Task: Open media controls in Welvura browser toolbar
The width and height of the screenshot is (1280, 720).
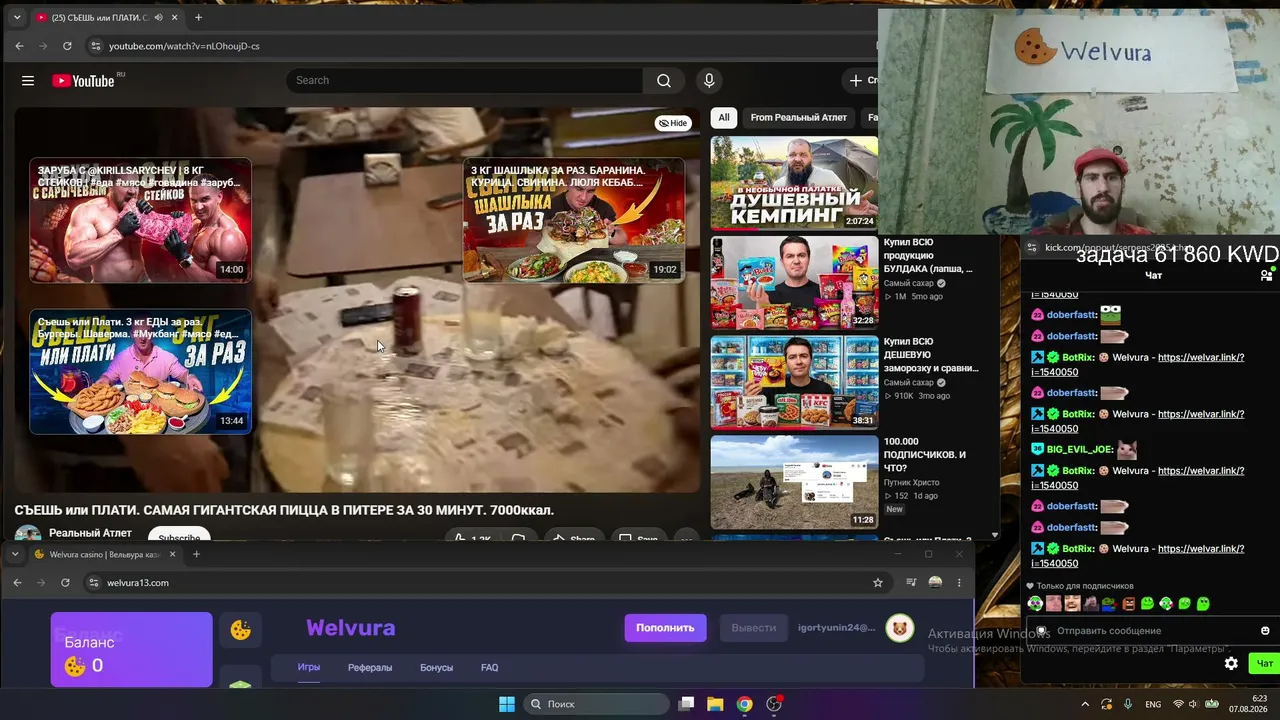Action: tap(911, 583)
